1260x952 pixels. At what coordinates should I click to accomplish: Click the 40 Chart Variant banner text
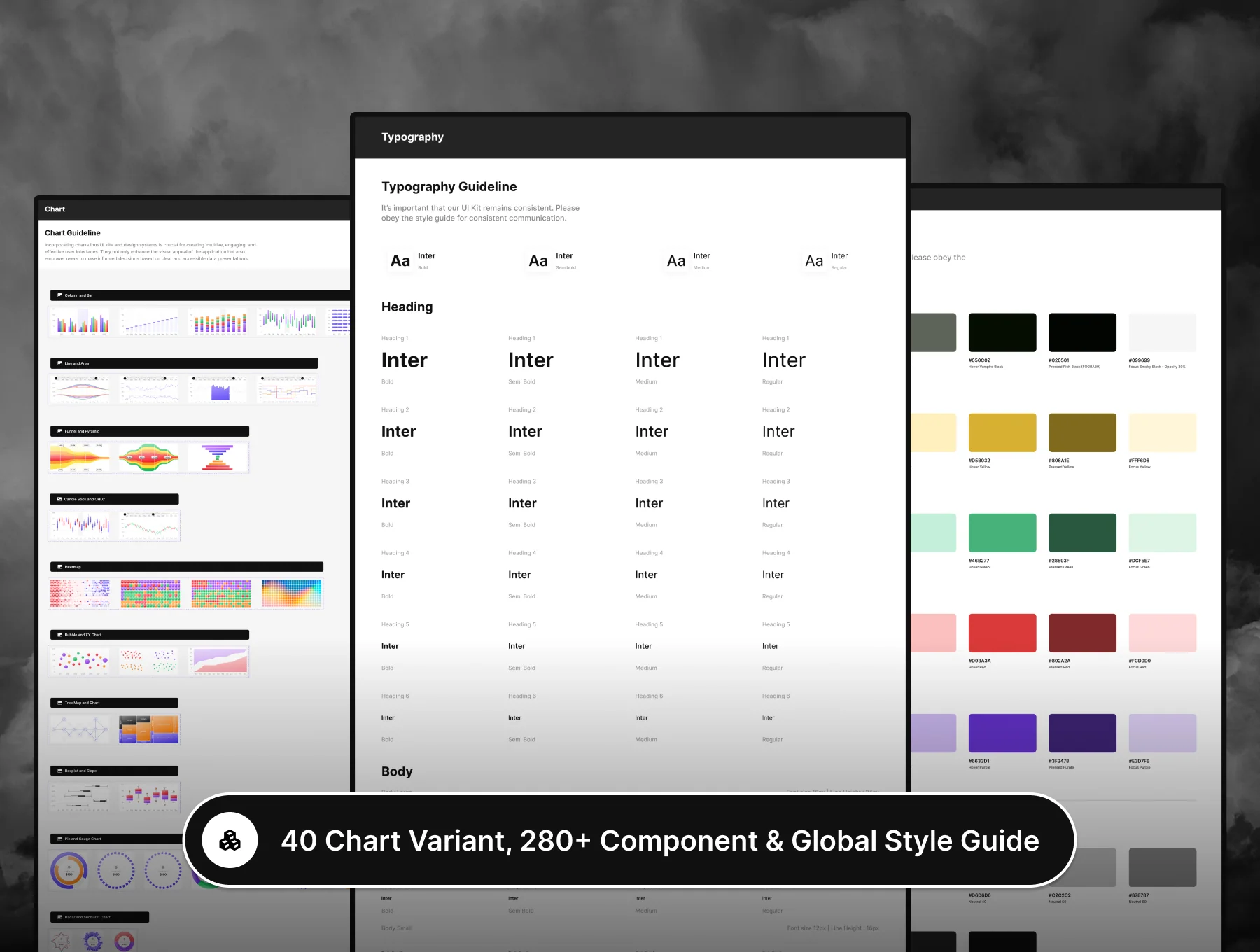[660, 841]
